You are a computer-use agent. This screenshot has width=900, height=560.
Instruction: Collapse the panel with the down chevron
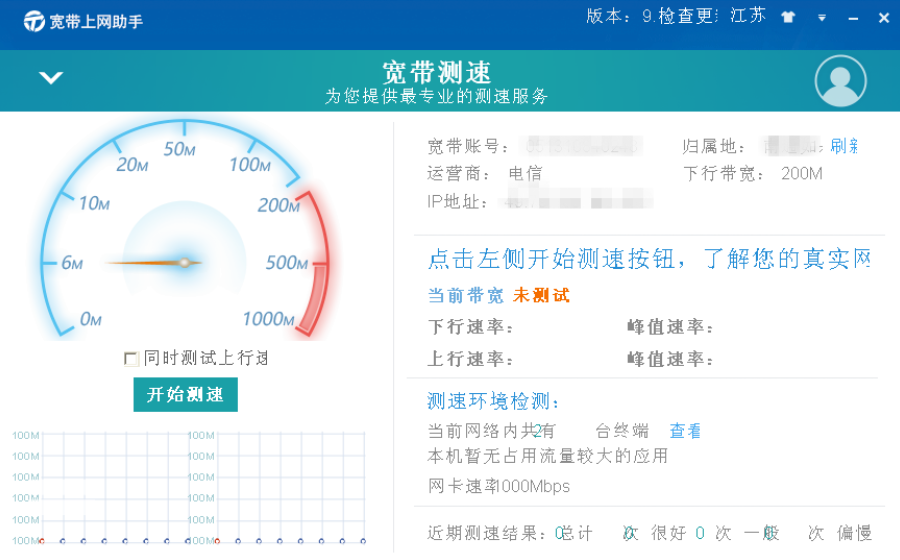click(x=51, y=77)
